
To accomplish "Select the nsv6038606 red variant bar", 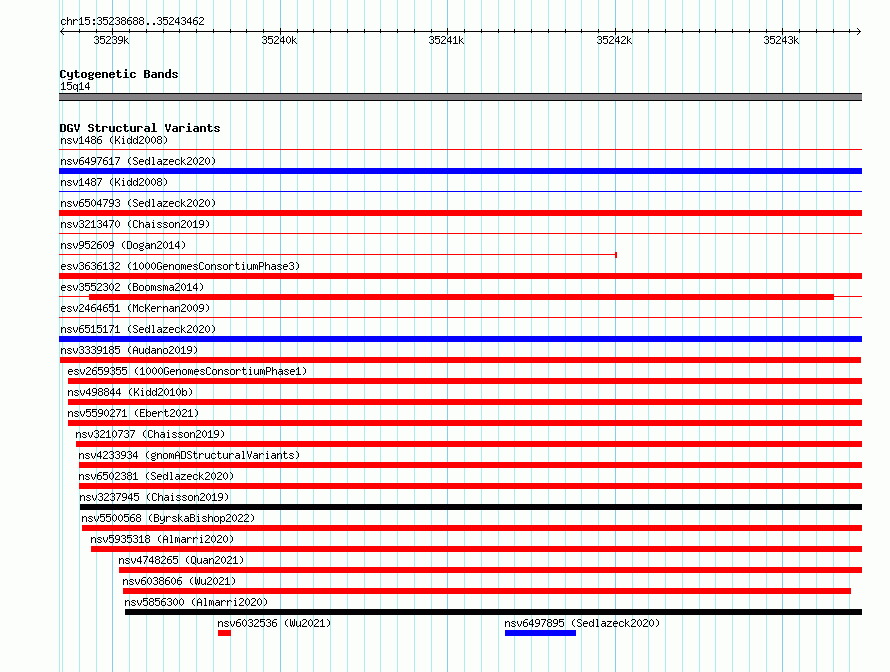I will (x=487, y=591).
